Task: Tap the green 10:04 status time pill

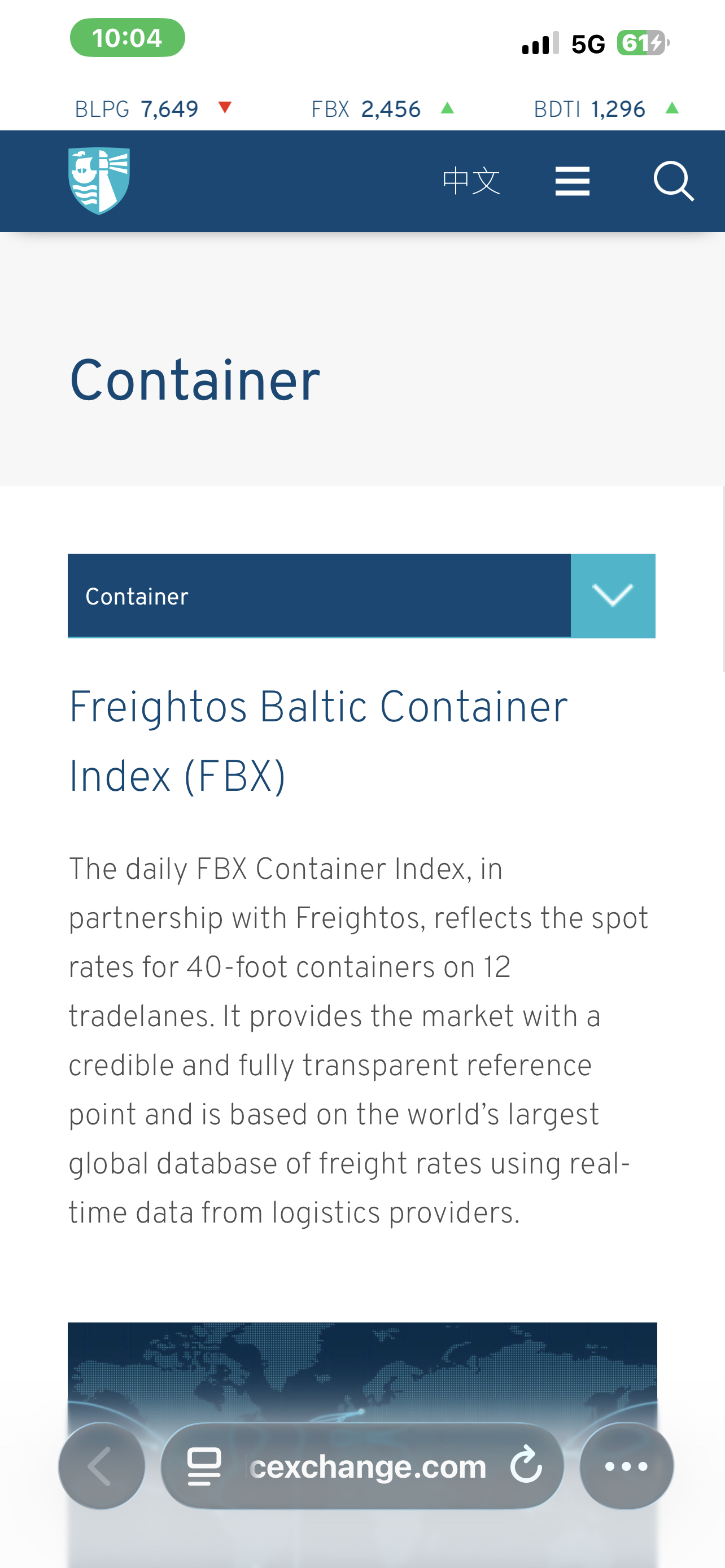Action: click(127, 38)
